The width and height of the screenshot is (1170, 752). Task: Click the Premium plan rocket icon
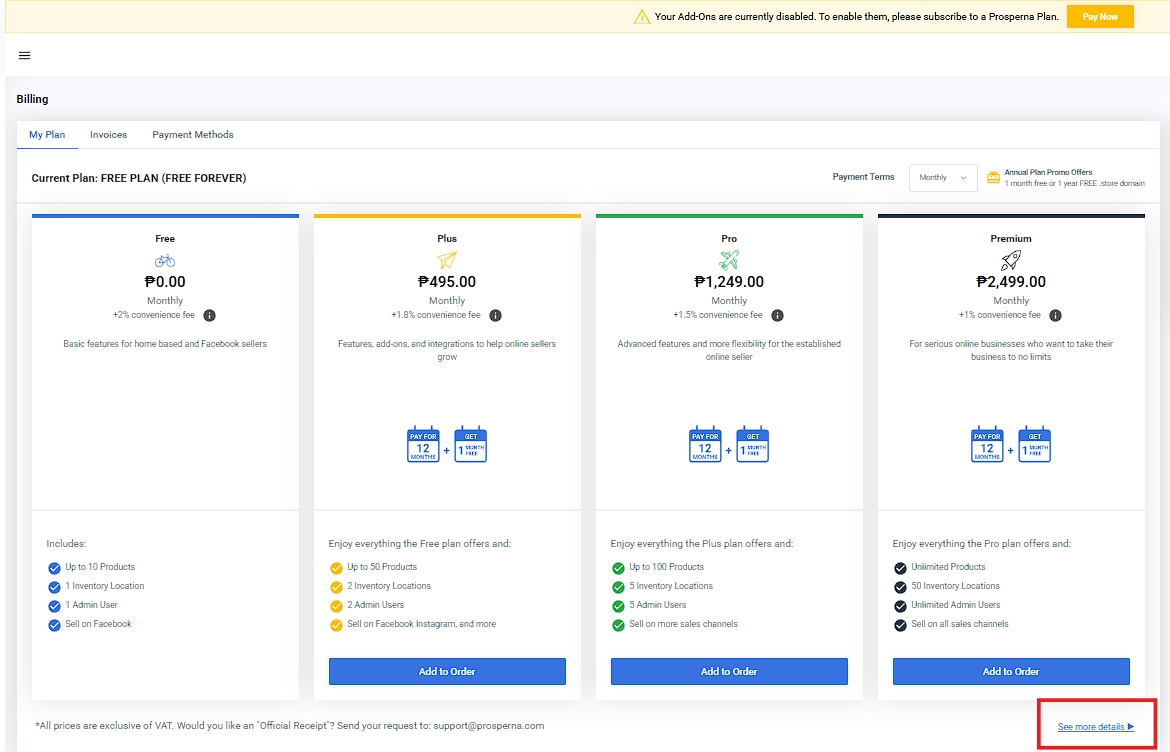(x=1011, y=260)
